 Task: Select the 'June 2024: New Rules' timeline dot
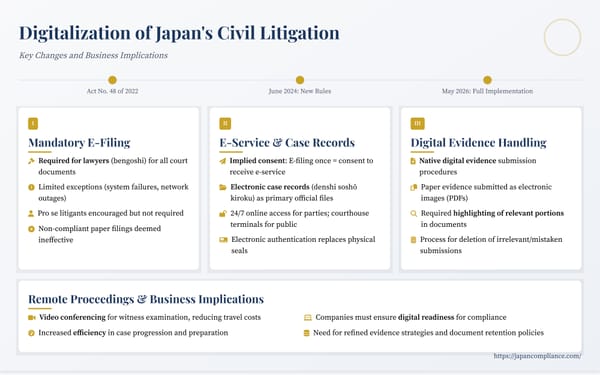[300, 80]
